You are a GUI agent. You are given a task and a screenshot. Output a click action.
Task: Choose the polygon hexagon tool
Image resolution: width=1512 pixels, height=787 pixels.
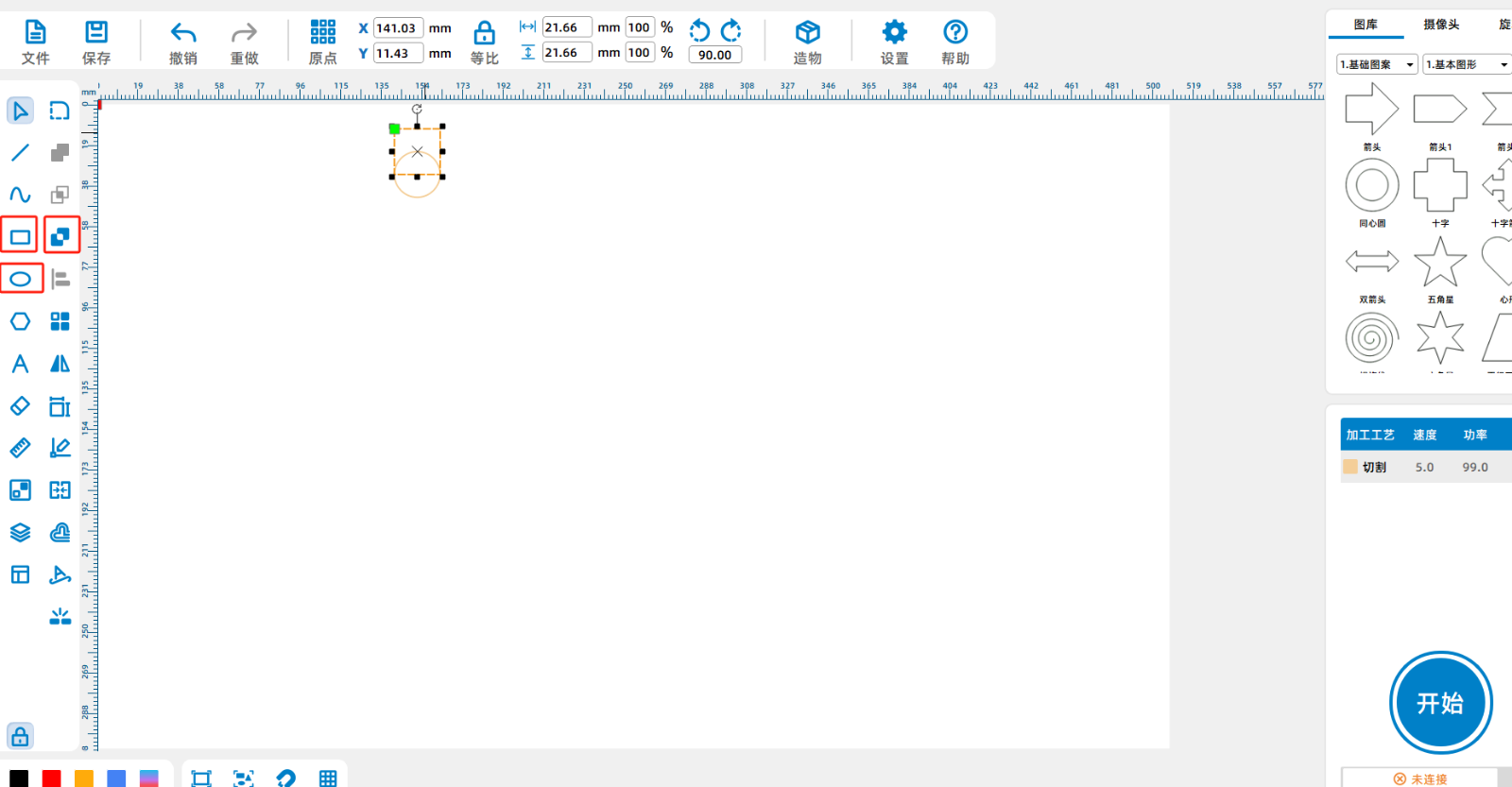tap(20, 321)
